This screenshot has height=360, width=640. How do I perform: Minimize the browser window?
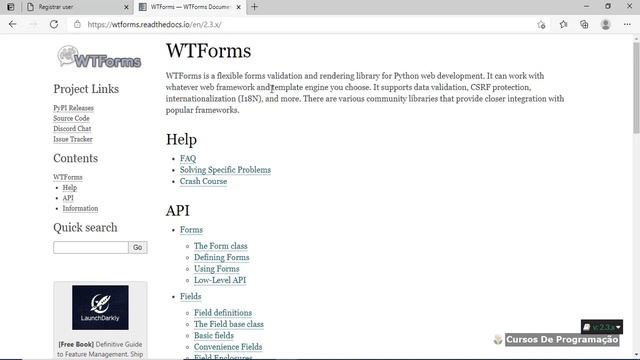click(586, 7)
